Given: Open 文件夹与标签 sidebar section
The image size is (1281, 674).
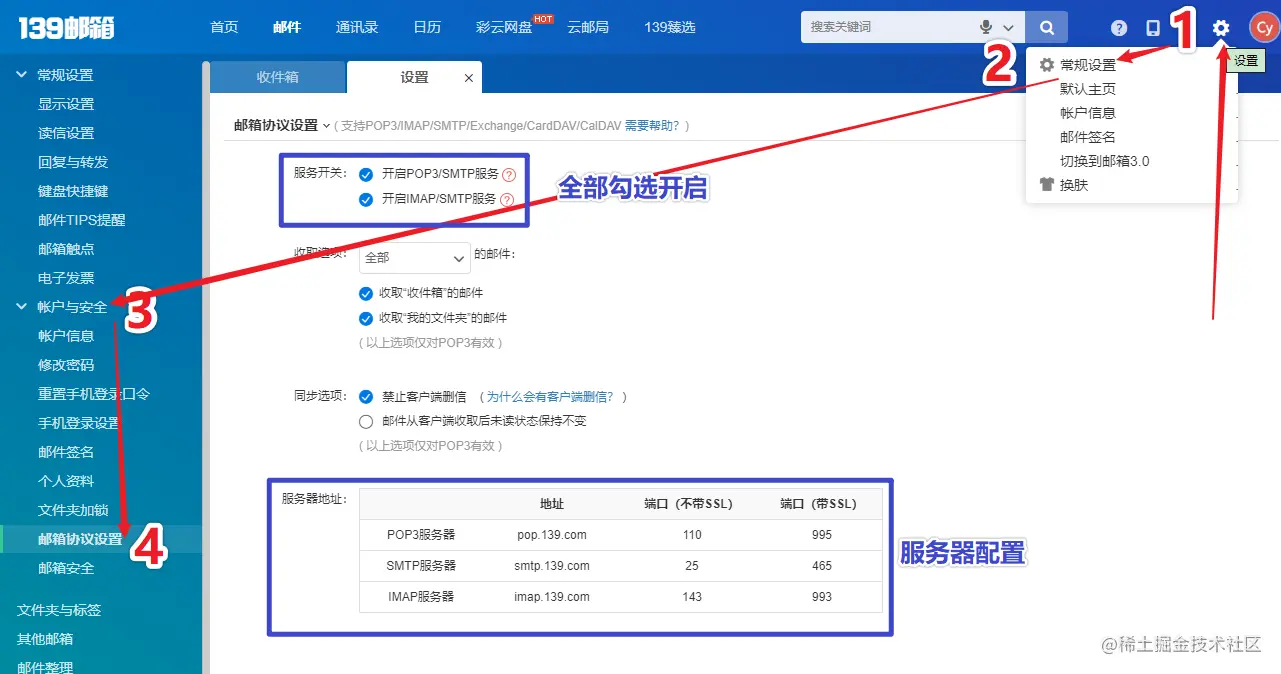Looking at the screenshot, I should [59, 610].
